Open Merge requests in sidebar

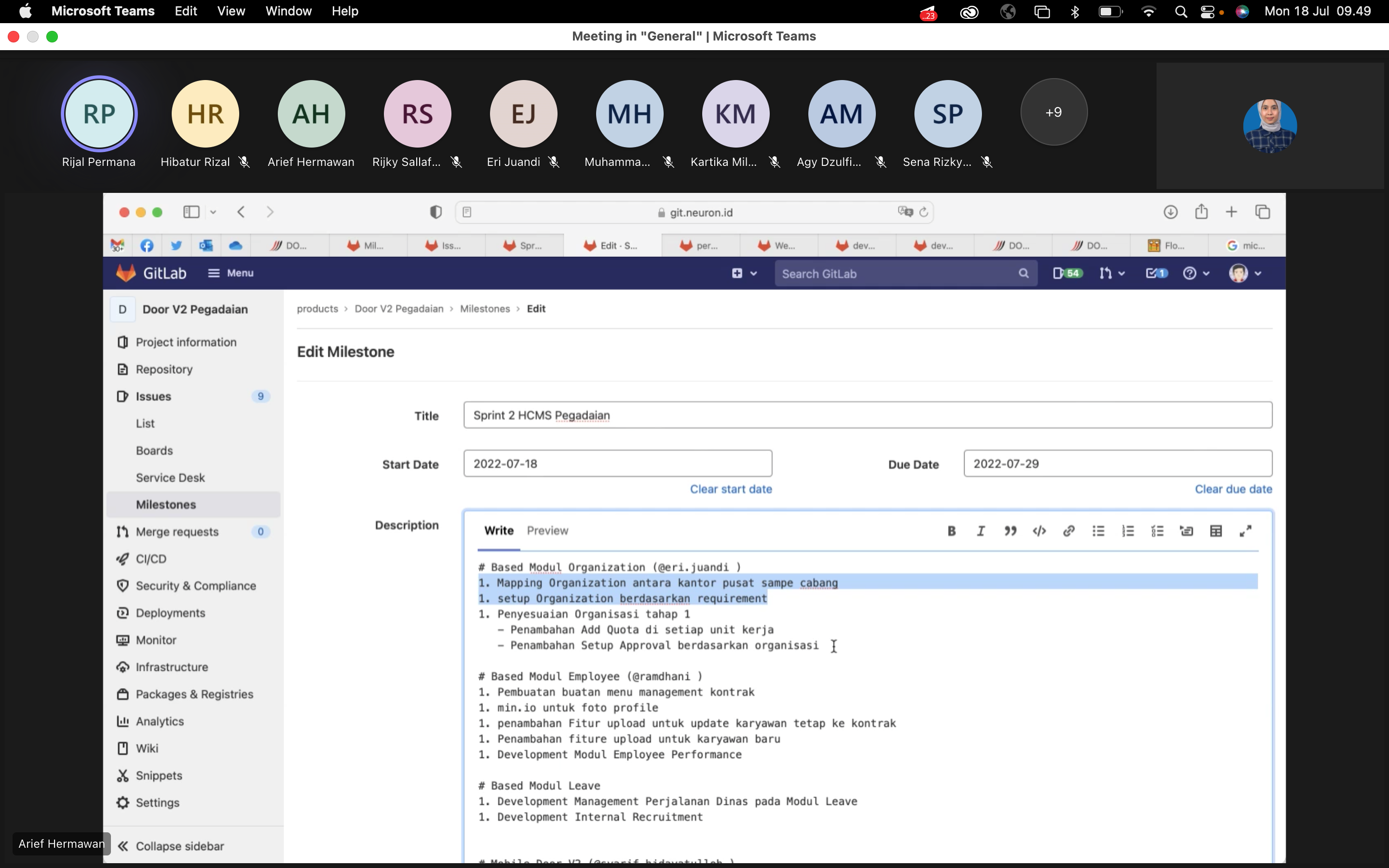pyautogui.click(x=193, y=531)
